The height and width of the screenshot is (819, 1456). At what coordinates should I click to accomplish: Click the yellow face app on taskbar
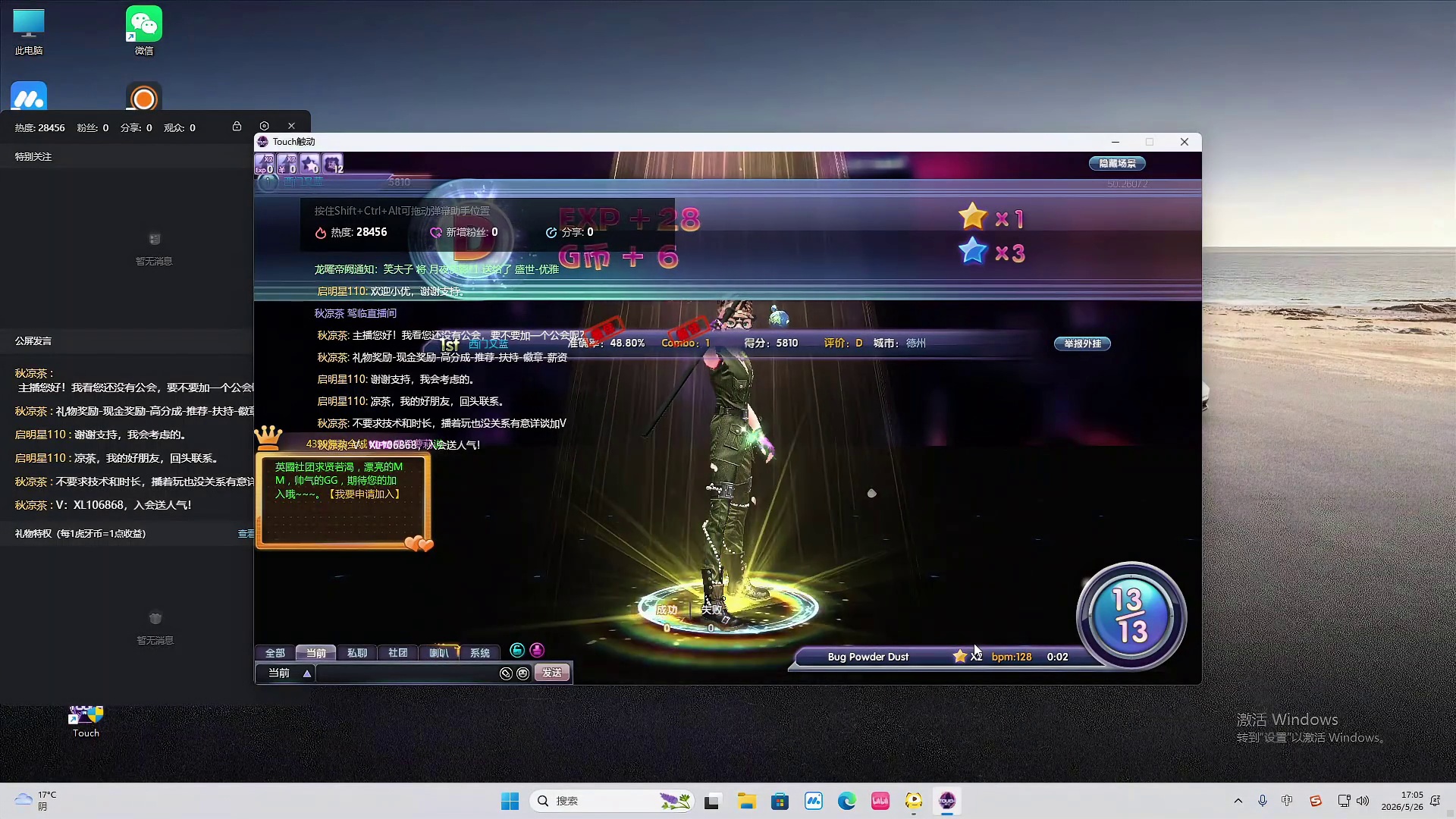click(914, 801)
